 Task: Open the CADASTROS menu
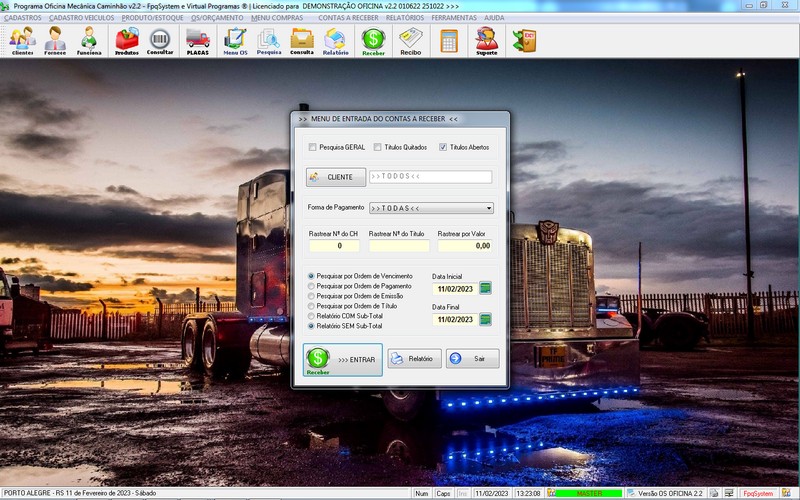(x=23, y=18)
